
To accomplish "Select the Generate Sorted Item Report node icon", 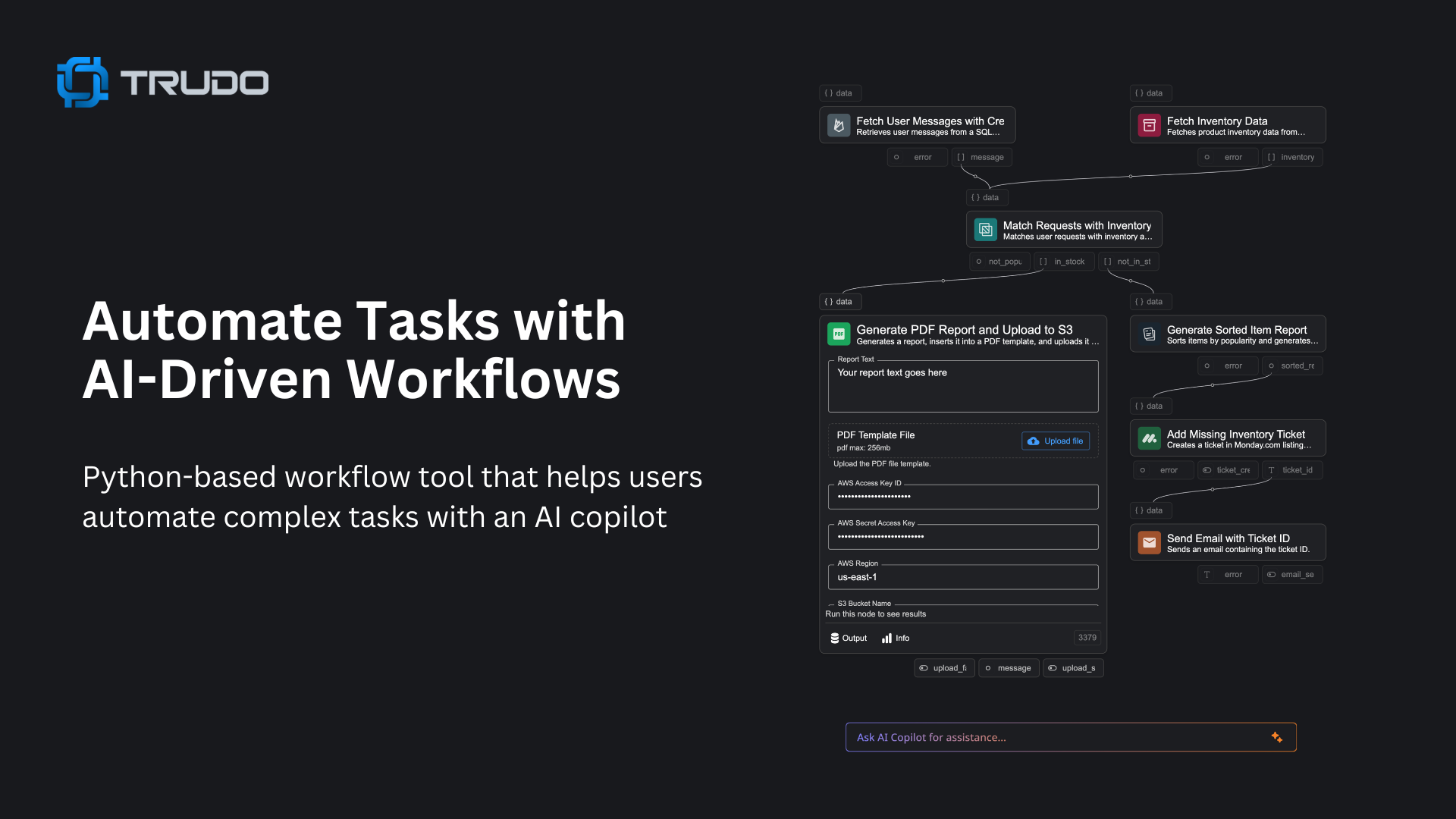I will pos(1147,334).
